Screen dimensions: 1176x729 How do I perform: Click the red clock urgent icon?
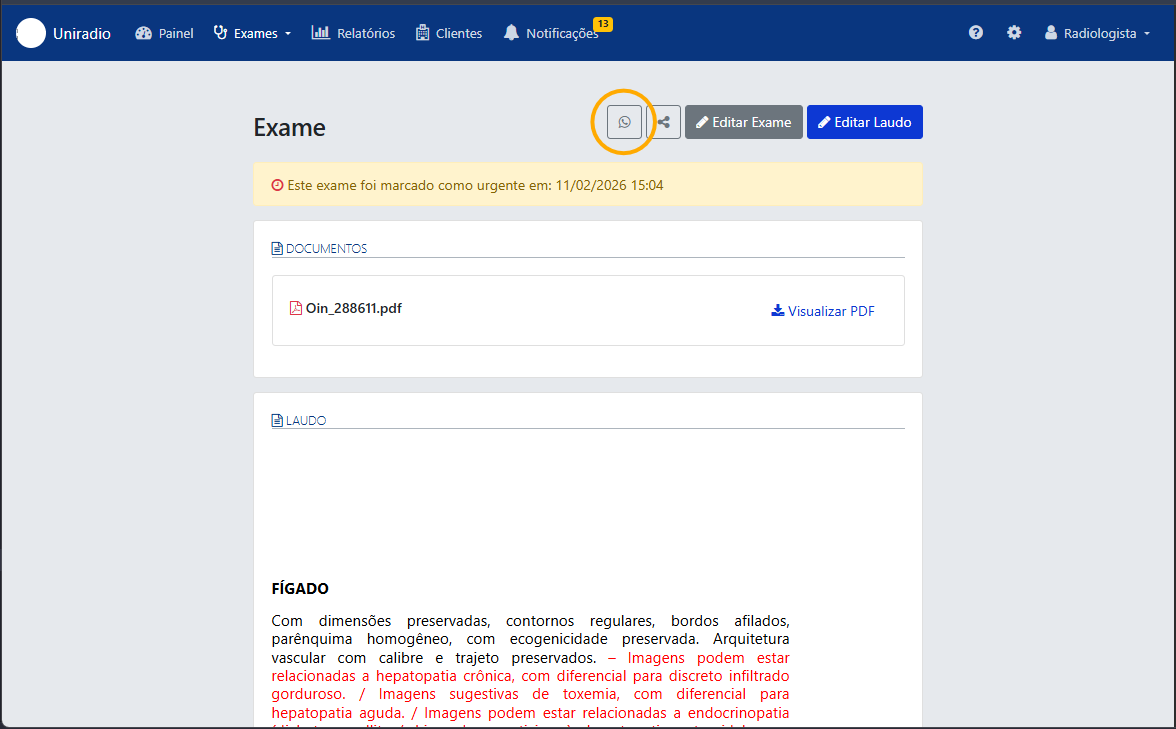(x=278, y=185)
